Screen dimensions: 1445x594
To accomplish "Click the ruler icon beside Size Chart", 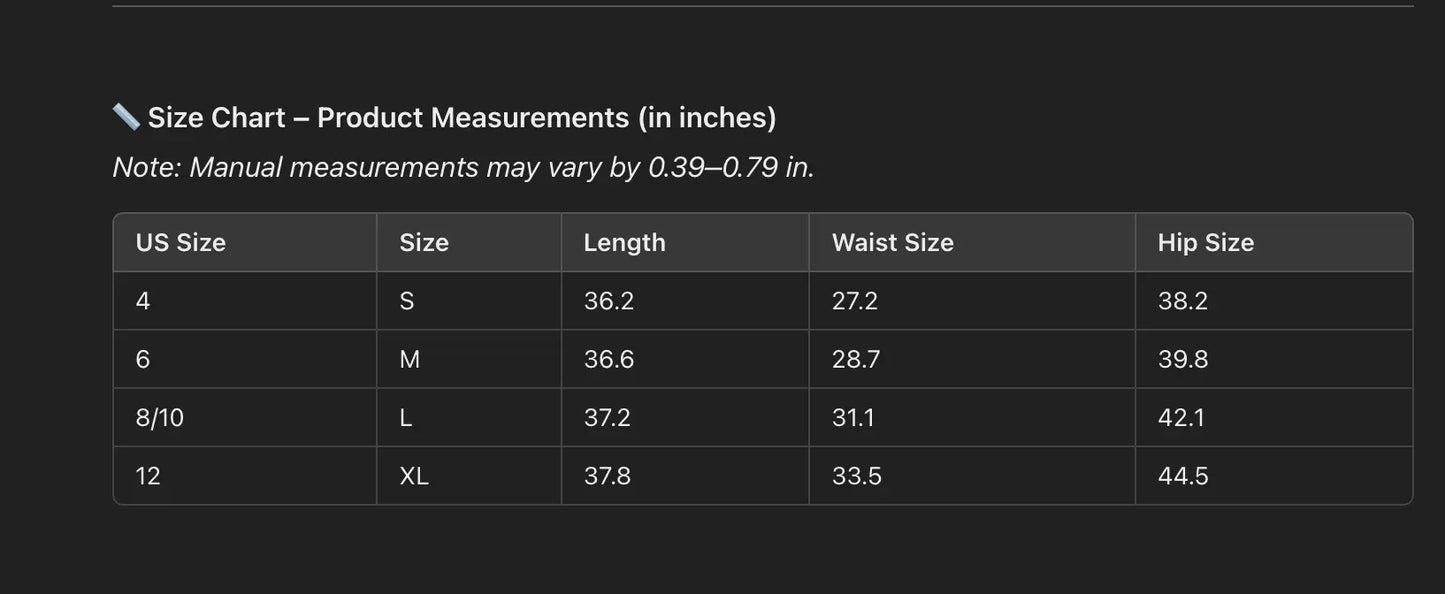I will [x=126, y=117].
